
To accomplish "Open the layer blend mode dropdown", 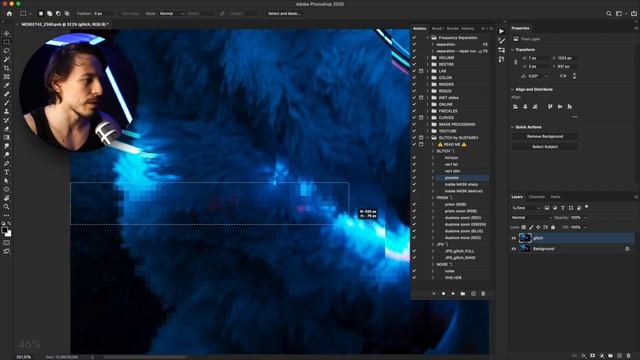I will [x=531, y=218].
